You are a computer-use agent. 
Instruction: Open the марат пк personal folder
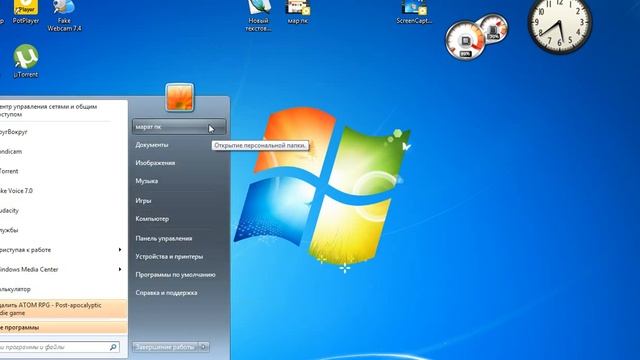tap(179, 127)
